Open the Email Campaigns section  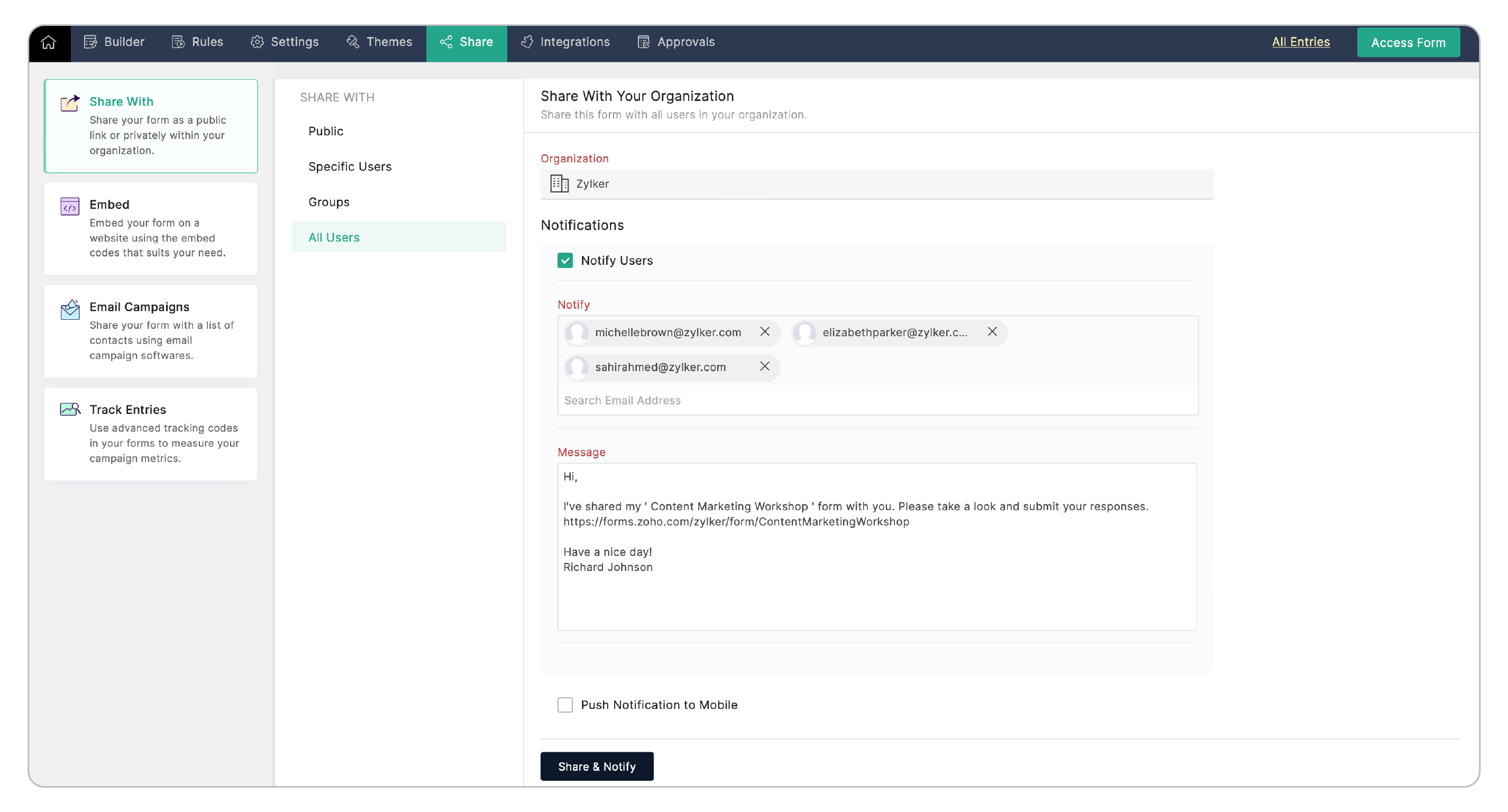pyautogui.click(x=150, y=330)
